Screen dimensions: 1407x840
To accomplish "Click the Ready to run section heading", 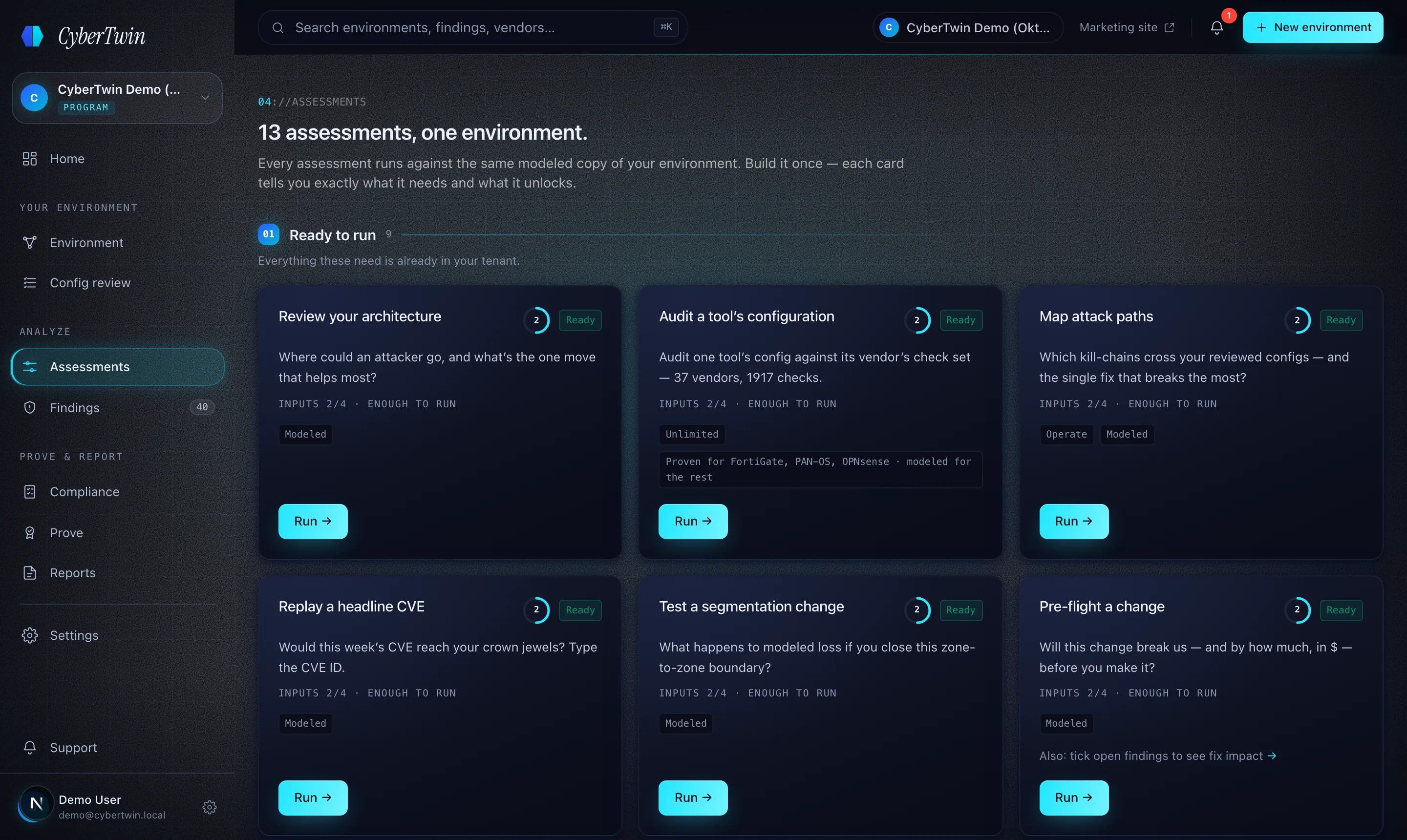I will 332,235.
